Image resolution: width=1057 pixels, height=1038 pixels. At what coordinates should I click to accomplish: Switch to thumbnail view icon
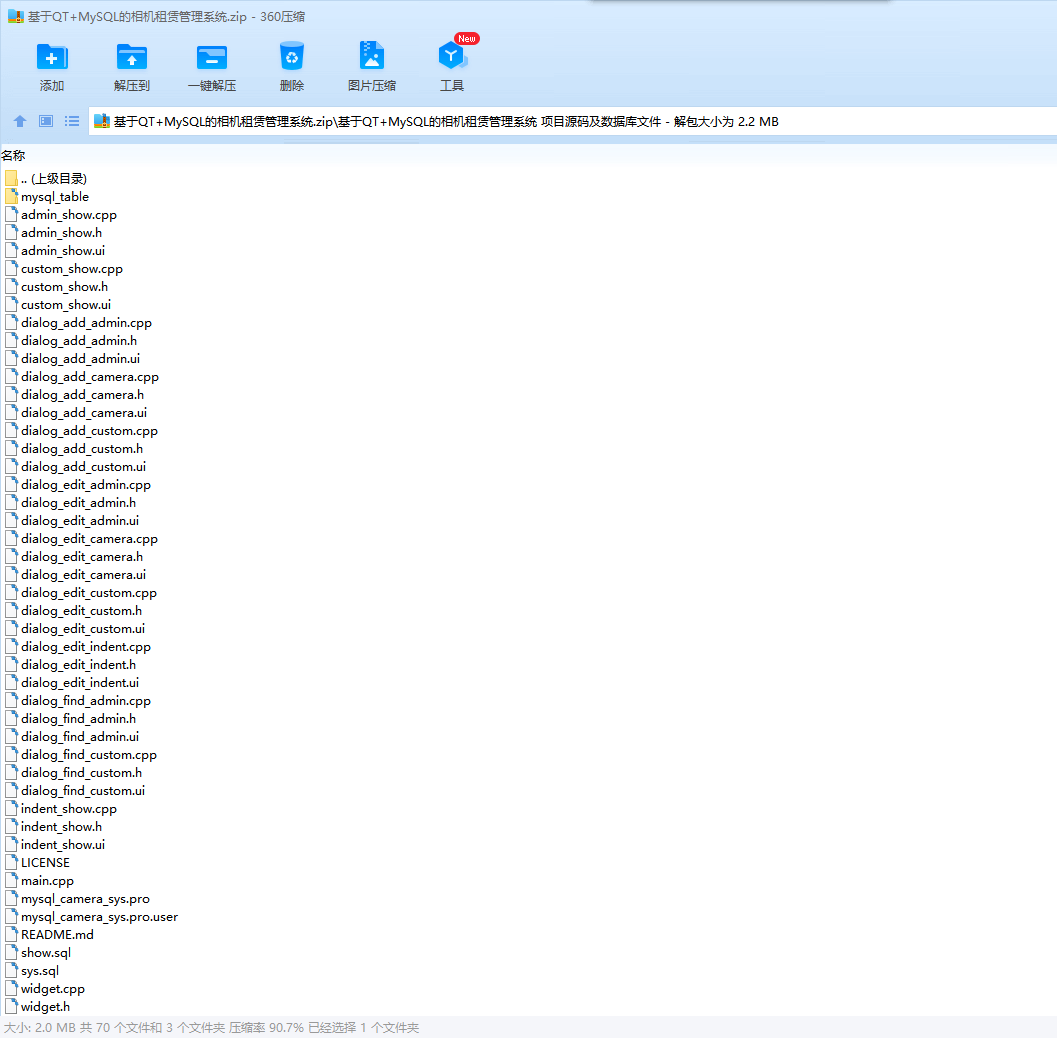coord(46,121)
